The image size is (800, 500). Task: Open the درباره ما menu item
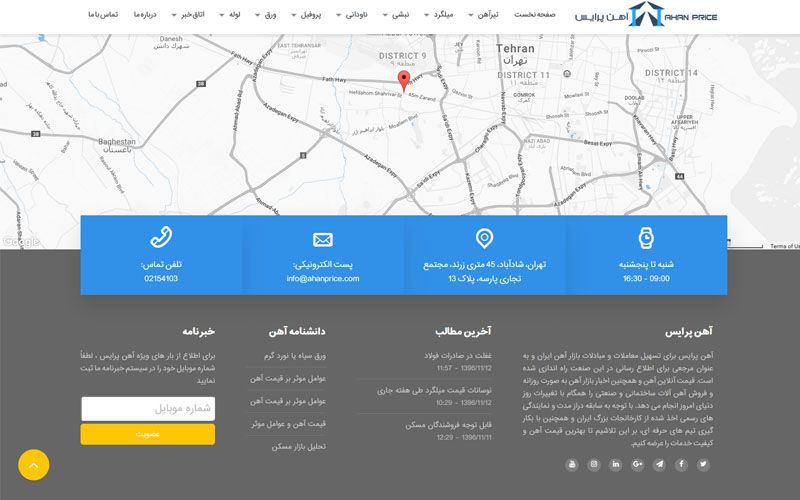click(145, 15)
